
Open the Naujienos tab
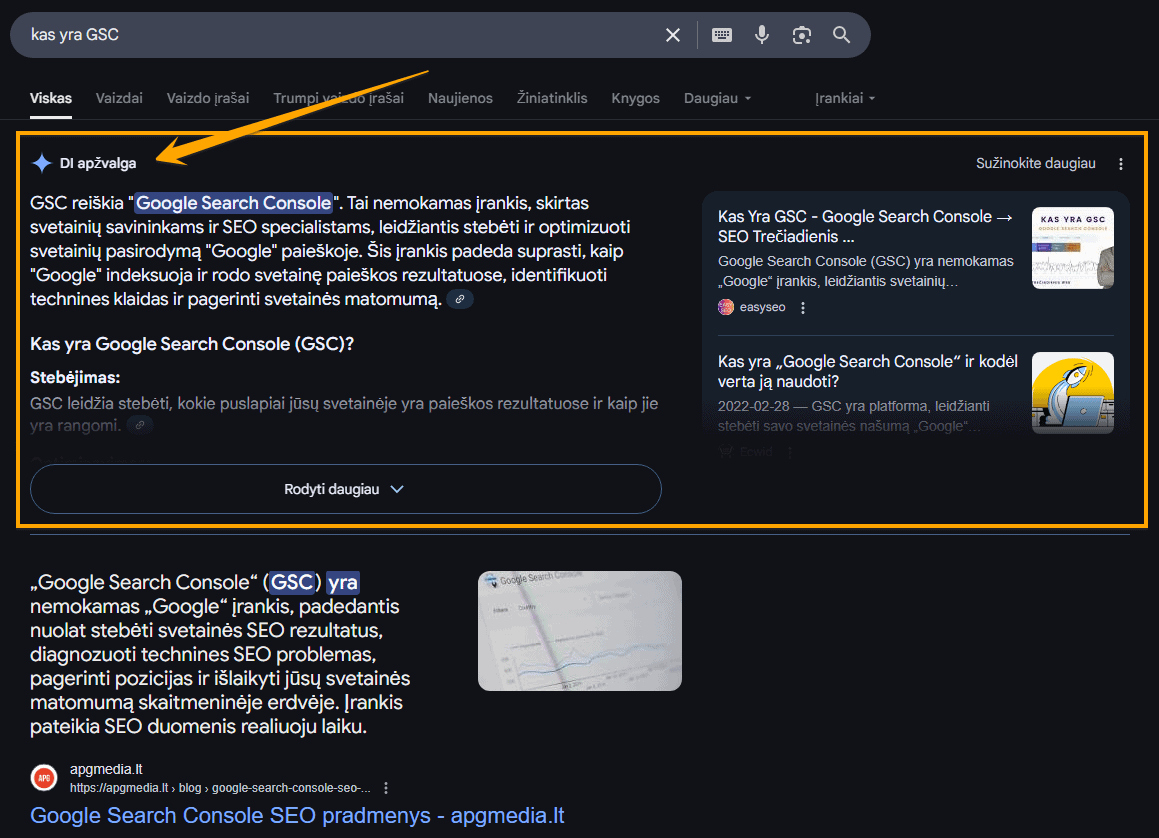(x=460, y=98)
